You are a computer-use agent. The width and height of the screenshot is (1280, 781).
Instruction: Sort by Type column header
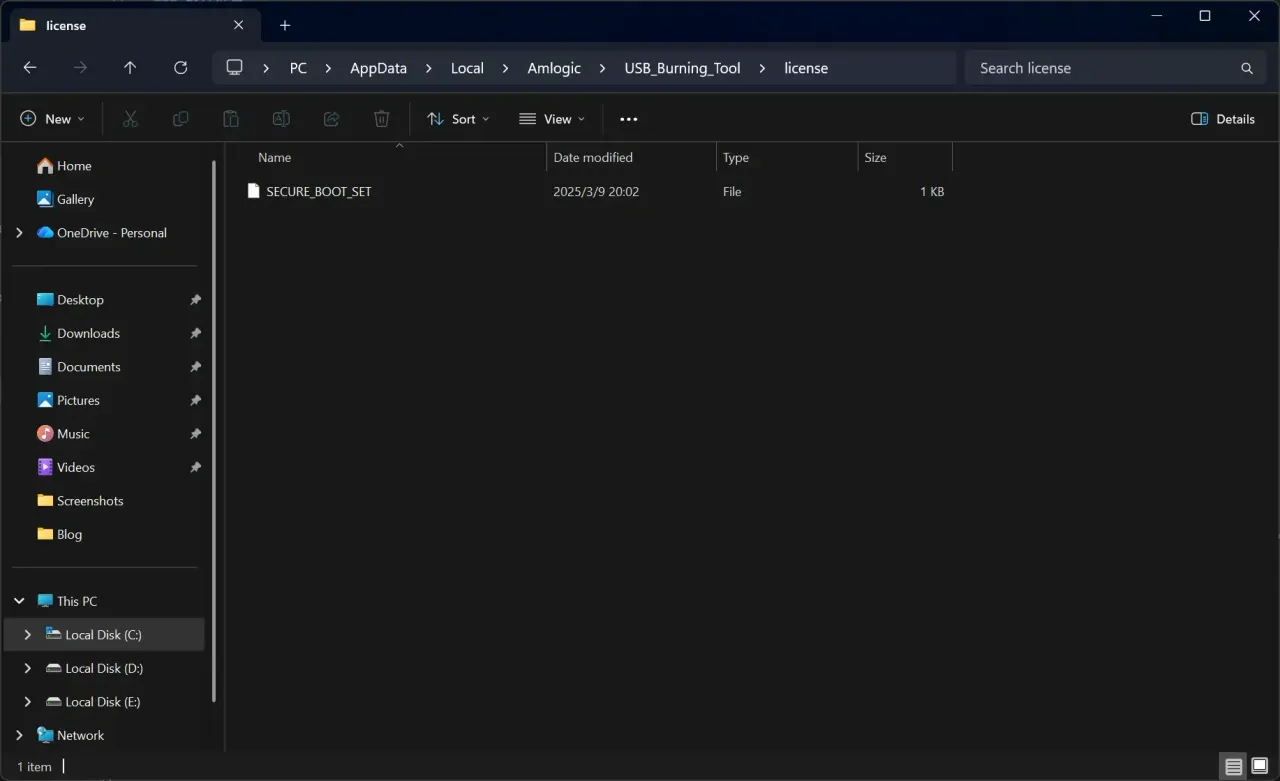click(x=787, y=157)
